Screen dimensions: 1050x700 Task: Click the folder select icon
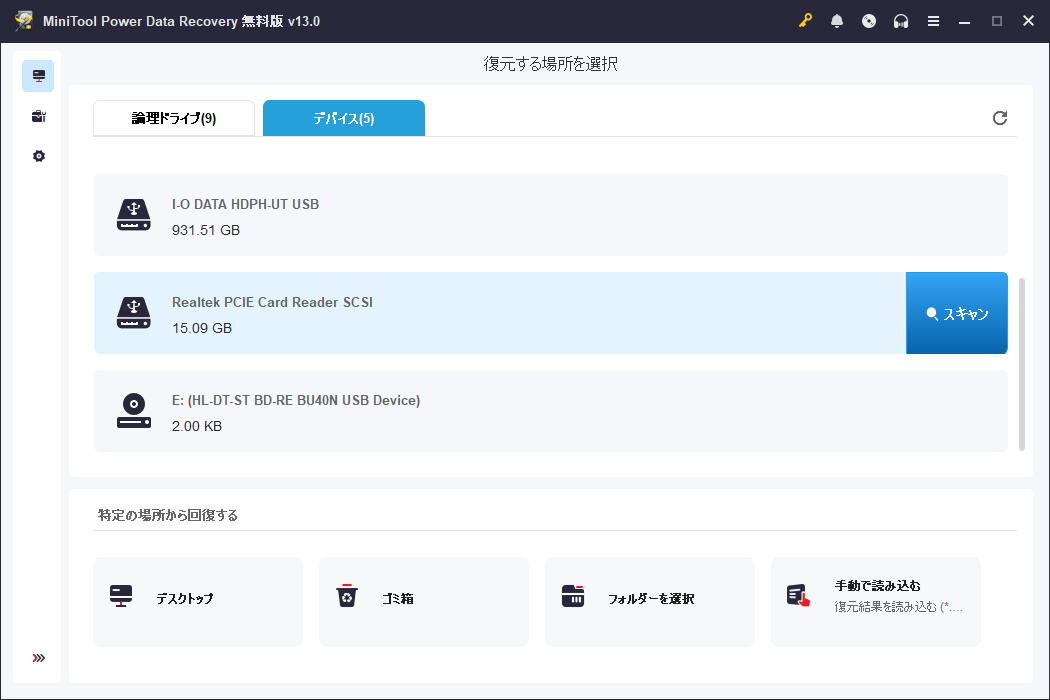573,596
